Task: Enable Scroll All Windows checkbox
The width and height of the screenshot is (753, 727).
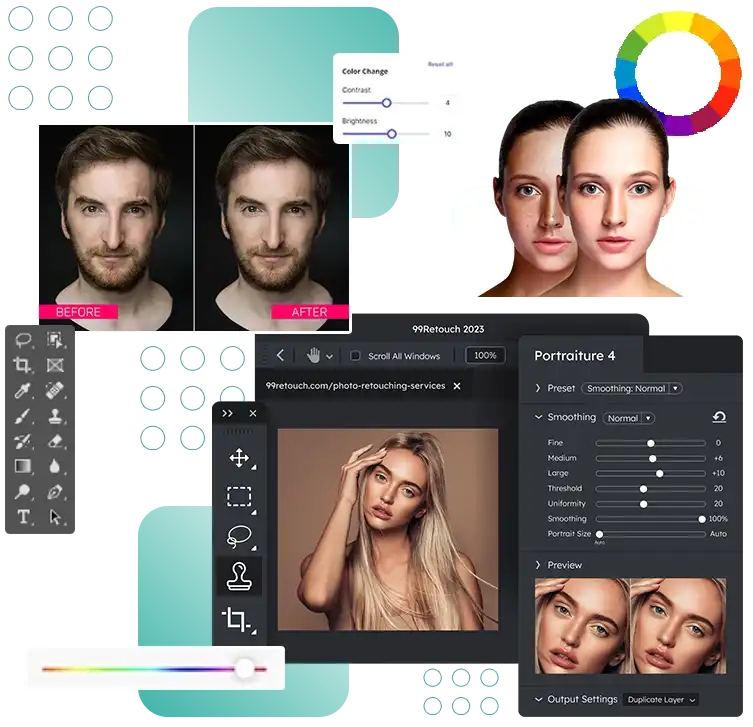Action: (355, 356)
